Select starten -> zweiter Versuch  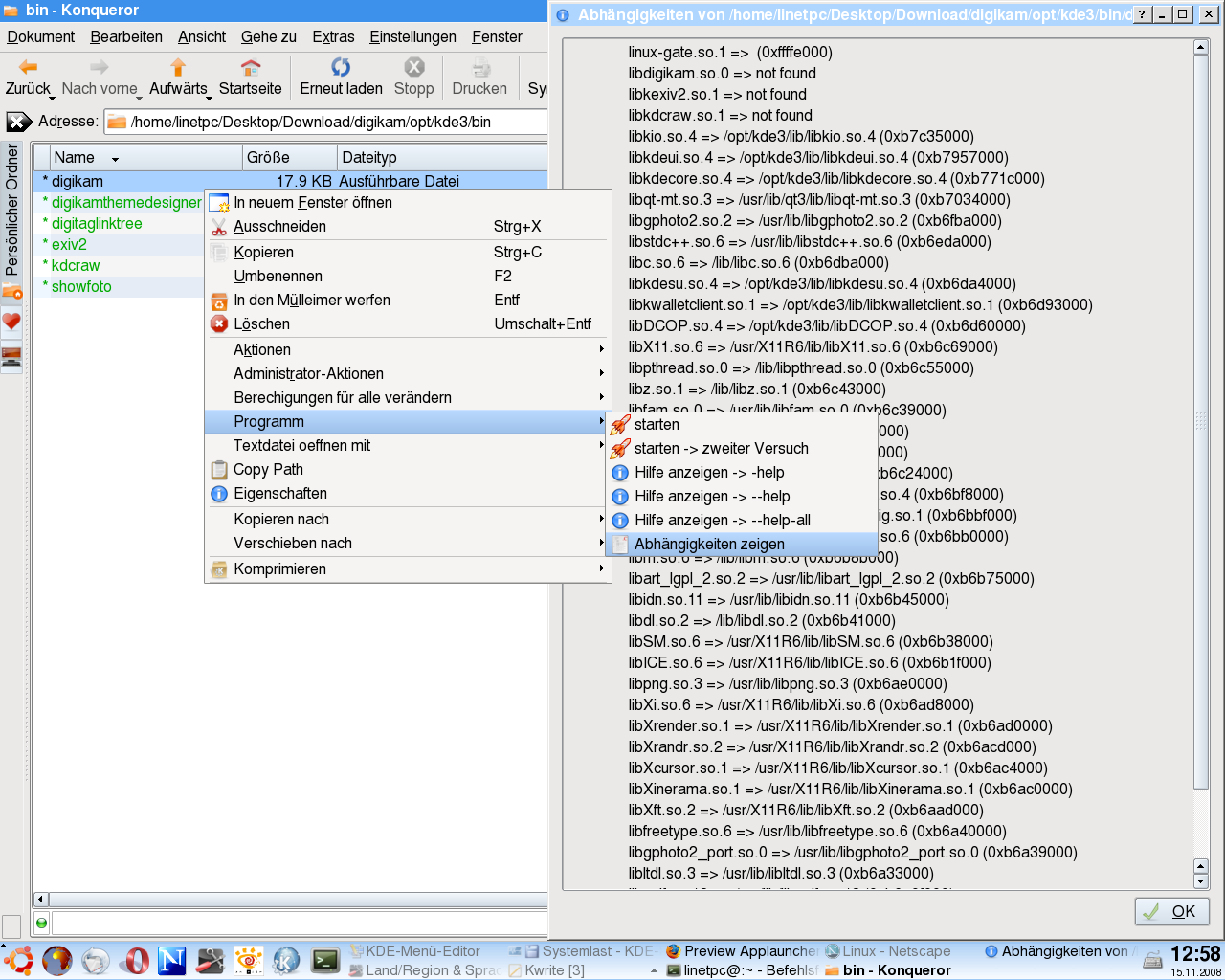coord(743,449)
